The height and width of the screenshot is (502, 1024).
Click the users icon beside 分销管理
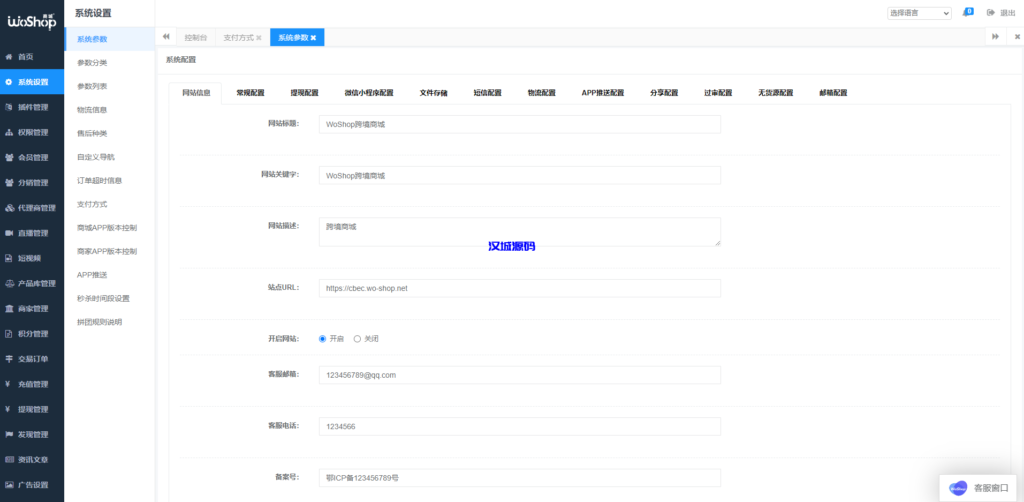(x=8, y=183)
